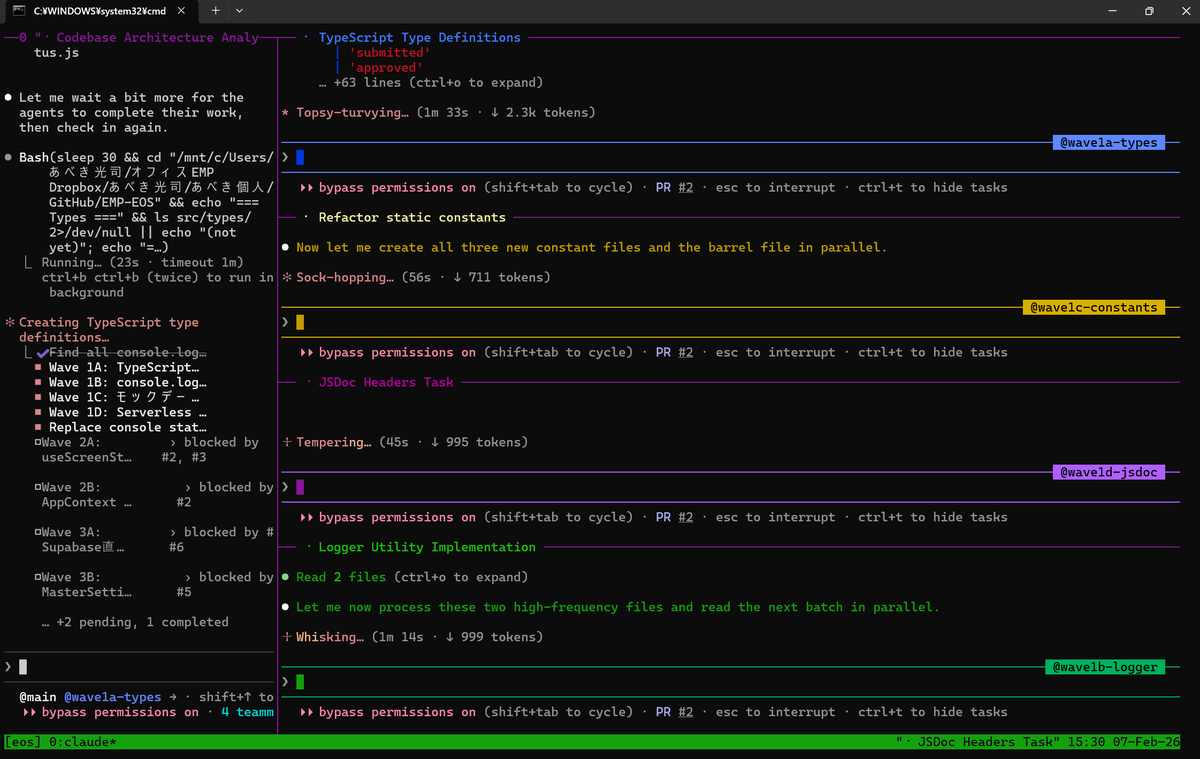Click the purple @wave1d-jsdoc agent badge
The height and width of the screenshot is (759, 1200).
tap(1109, 471)
